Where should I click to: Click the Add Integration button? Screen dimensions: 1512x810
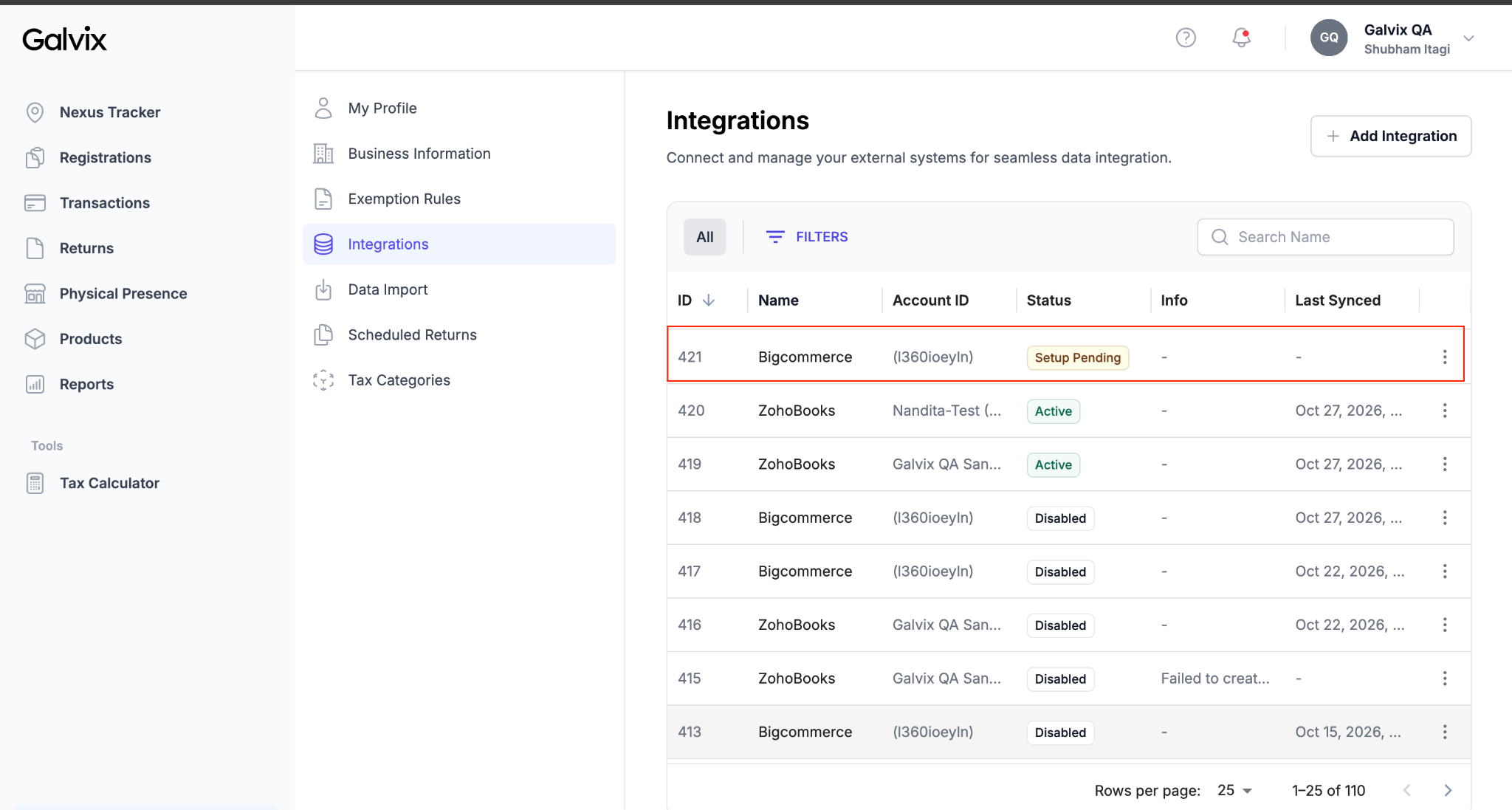tap(1391, 136)
